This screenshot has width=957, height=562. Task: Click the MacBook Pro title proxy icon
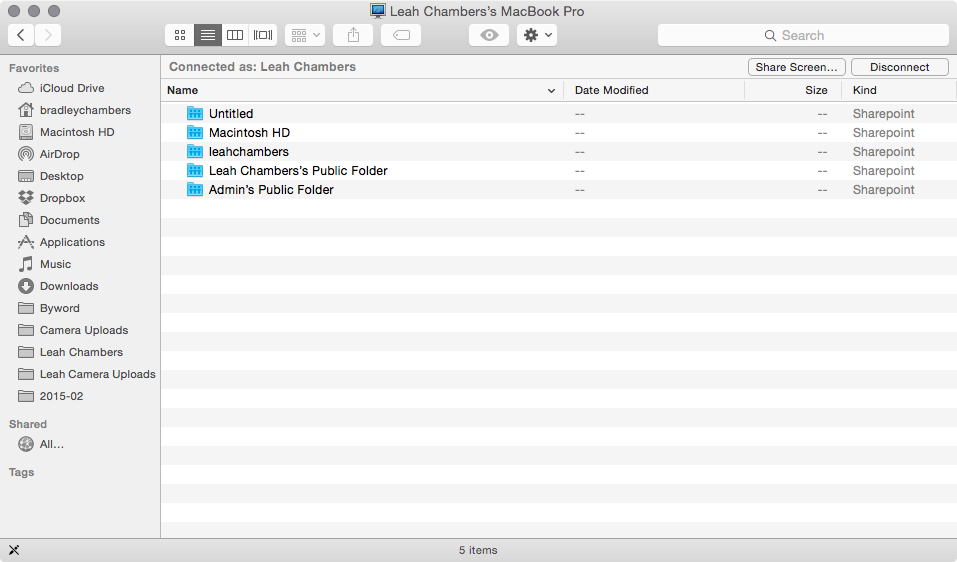[378, 11]
